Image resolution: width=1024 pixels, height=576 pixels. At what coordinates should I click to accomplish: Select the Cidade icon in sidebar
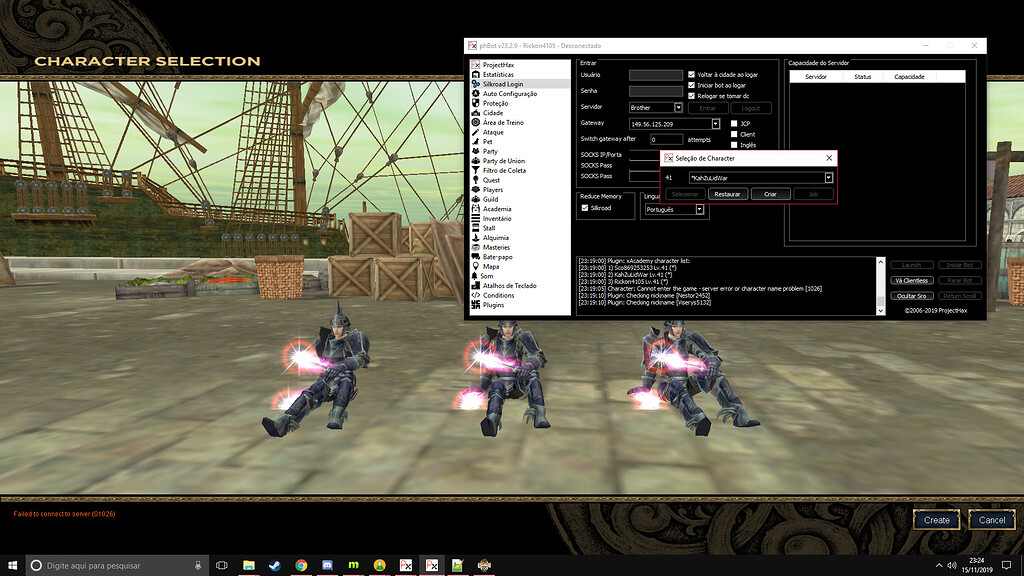tap(475, 113)
